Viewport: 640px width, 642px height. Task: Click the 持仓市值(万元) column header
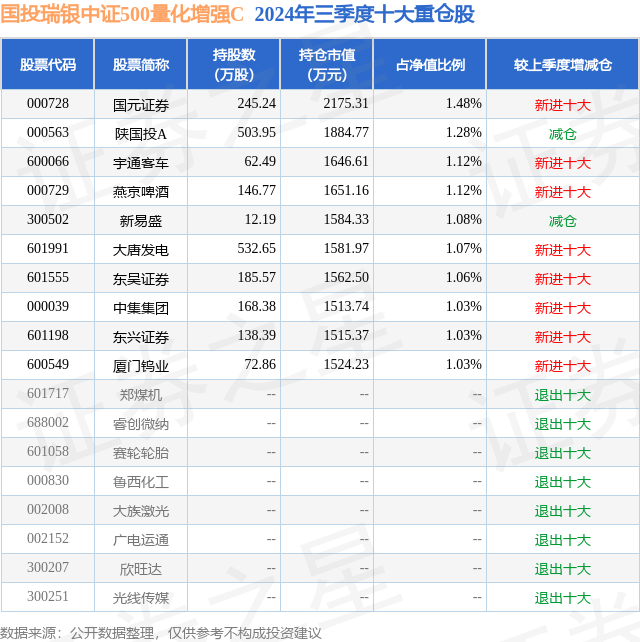click(x=327, y=65)
